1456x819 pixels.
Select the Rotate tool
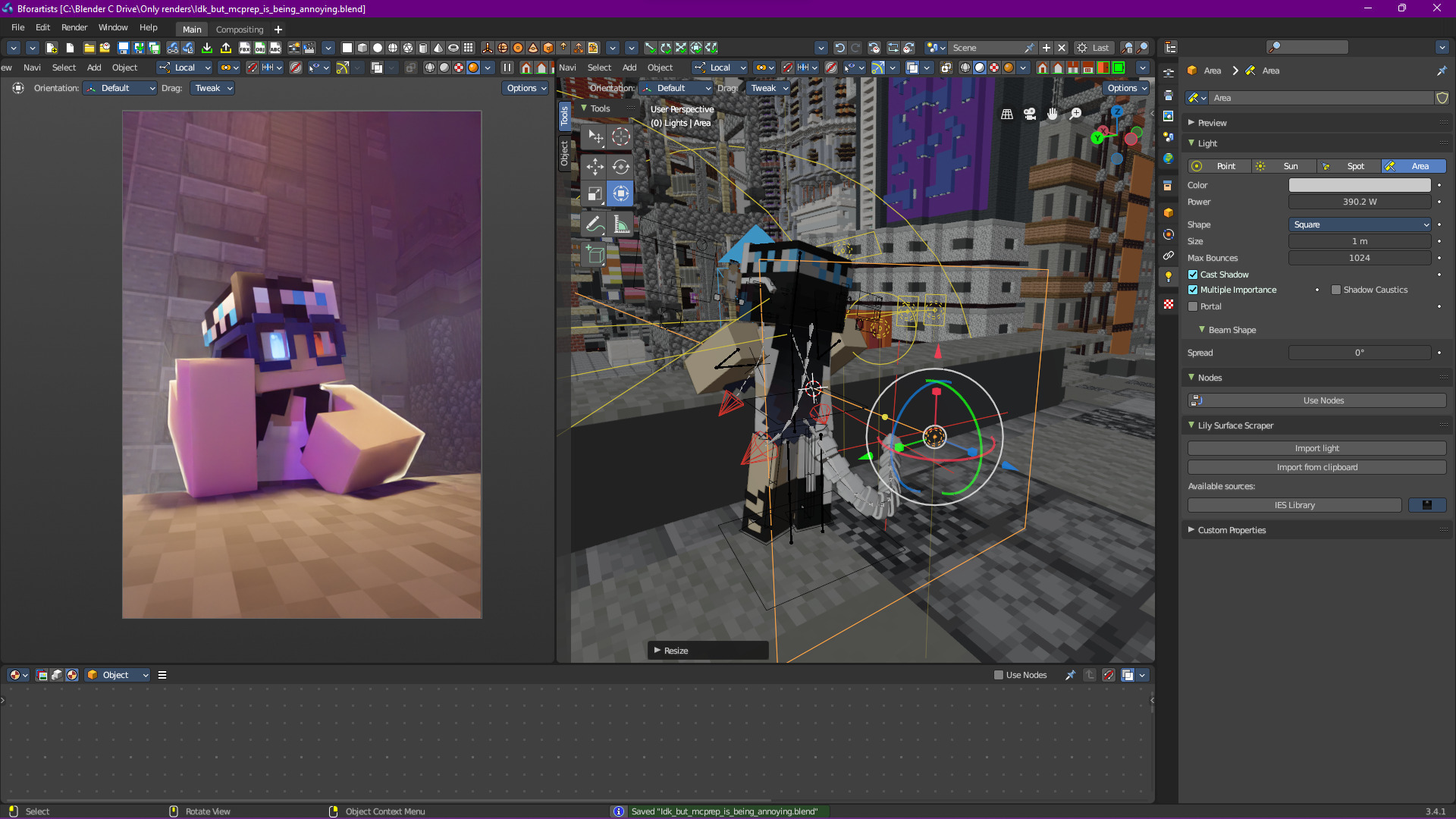coord(621,166)
